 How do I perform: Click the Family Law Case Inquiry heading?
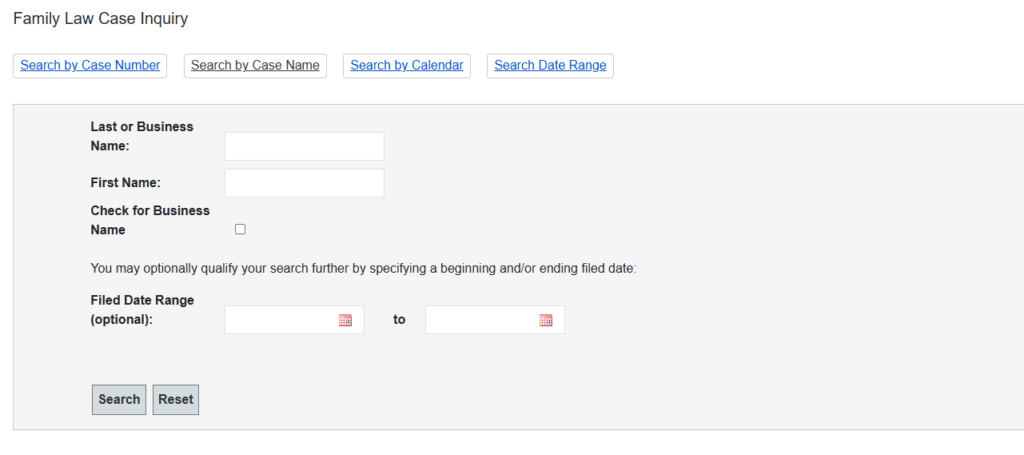pyautogui.click(x=100, y=19)
